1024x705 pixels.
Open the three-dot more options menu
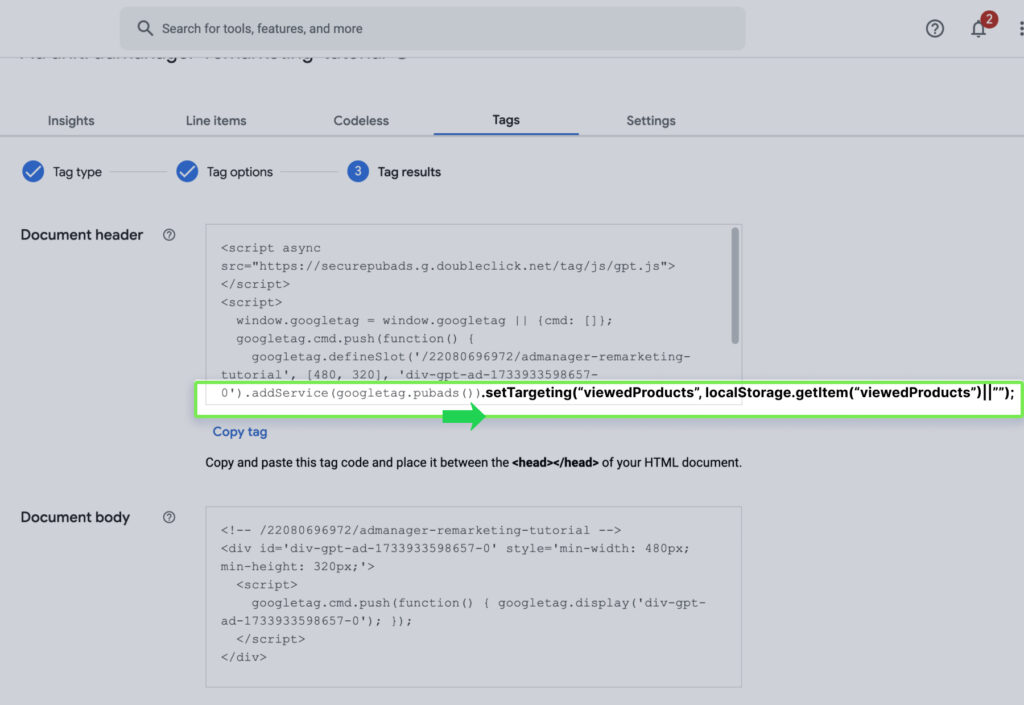click(1021, 28)
